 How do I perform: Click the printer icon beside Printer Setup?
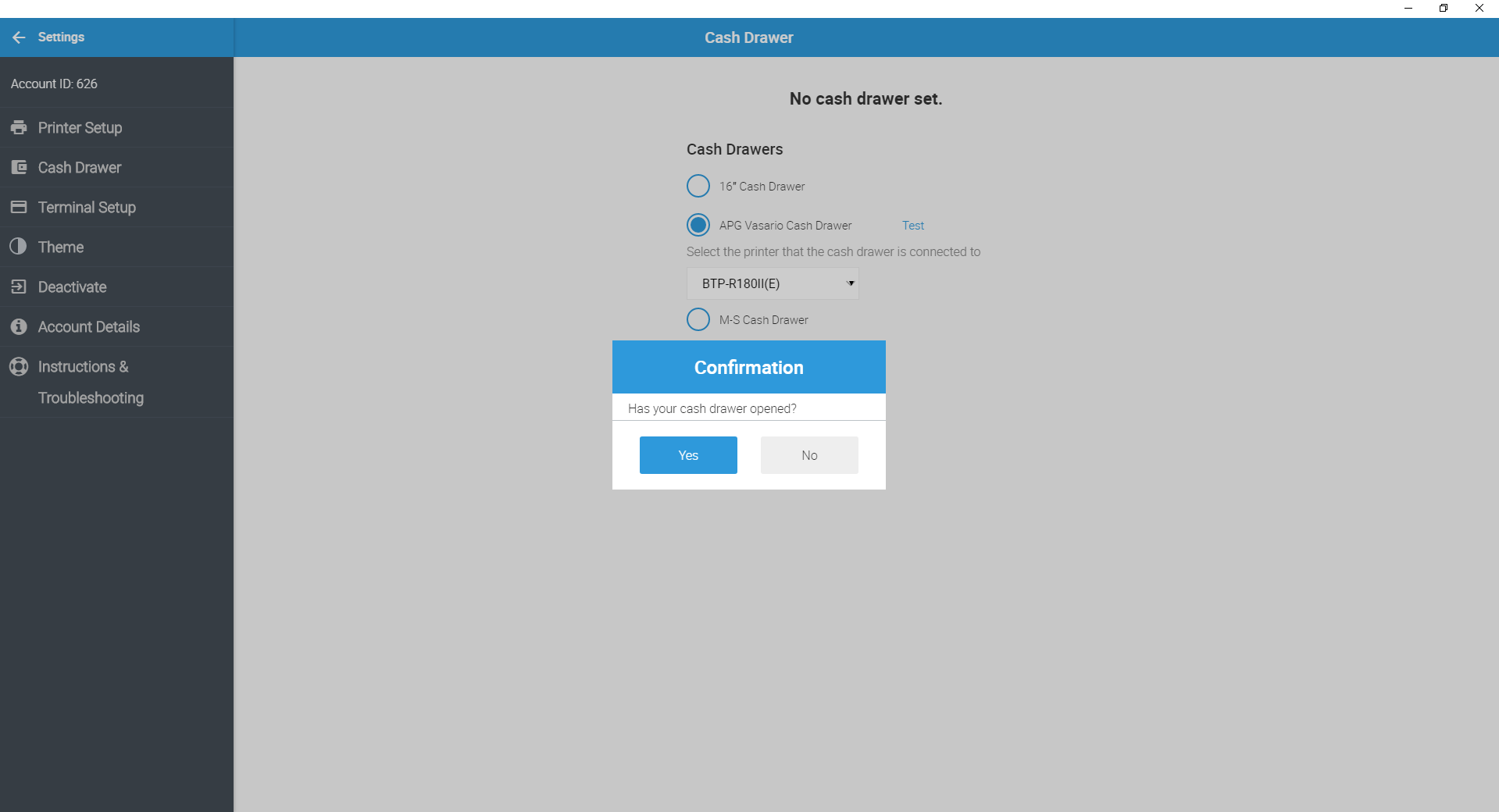pos(19,127)
